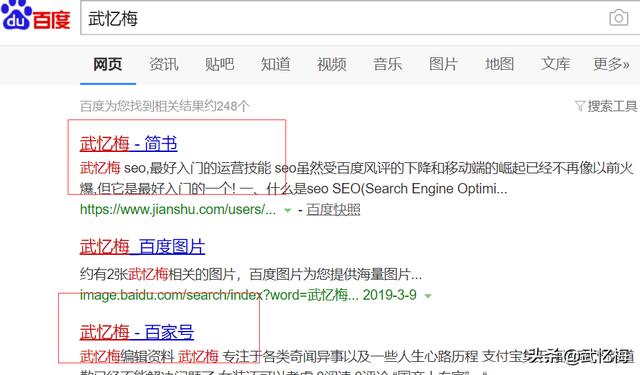Open the 地图 tab
This screenshot has width=640, height=375.
point(500,64)
